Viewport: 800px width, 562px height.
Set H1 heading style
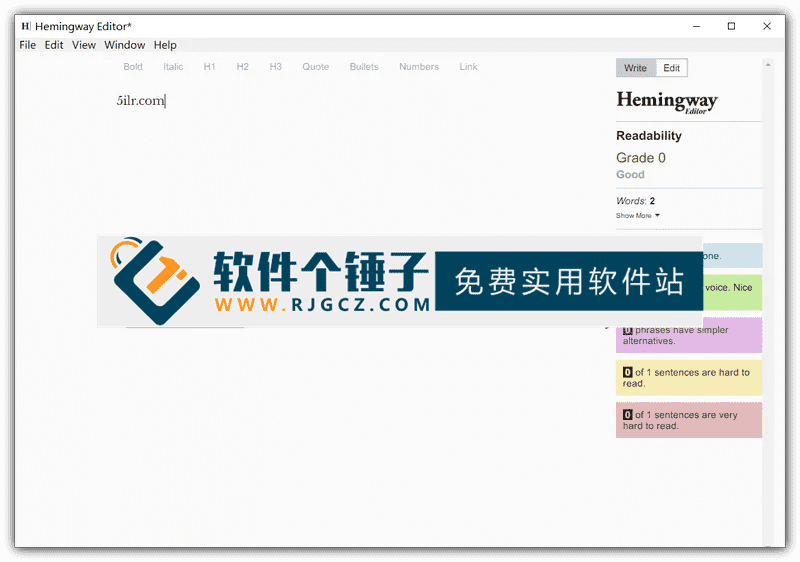click(x=209, y=67)
